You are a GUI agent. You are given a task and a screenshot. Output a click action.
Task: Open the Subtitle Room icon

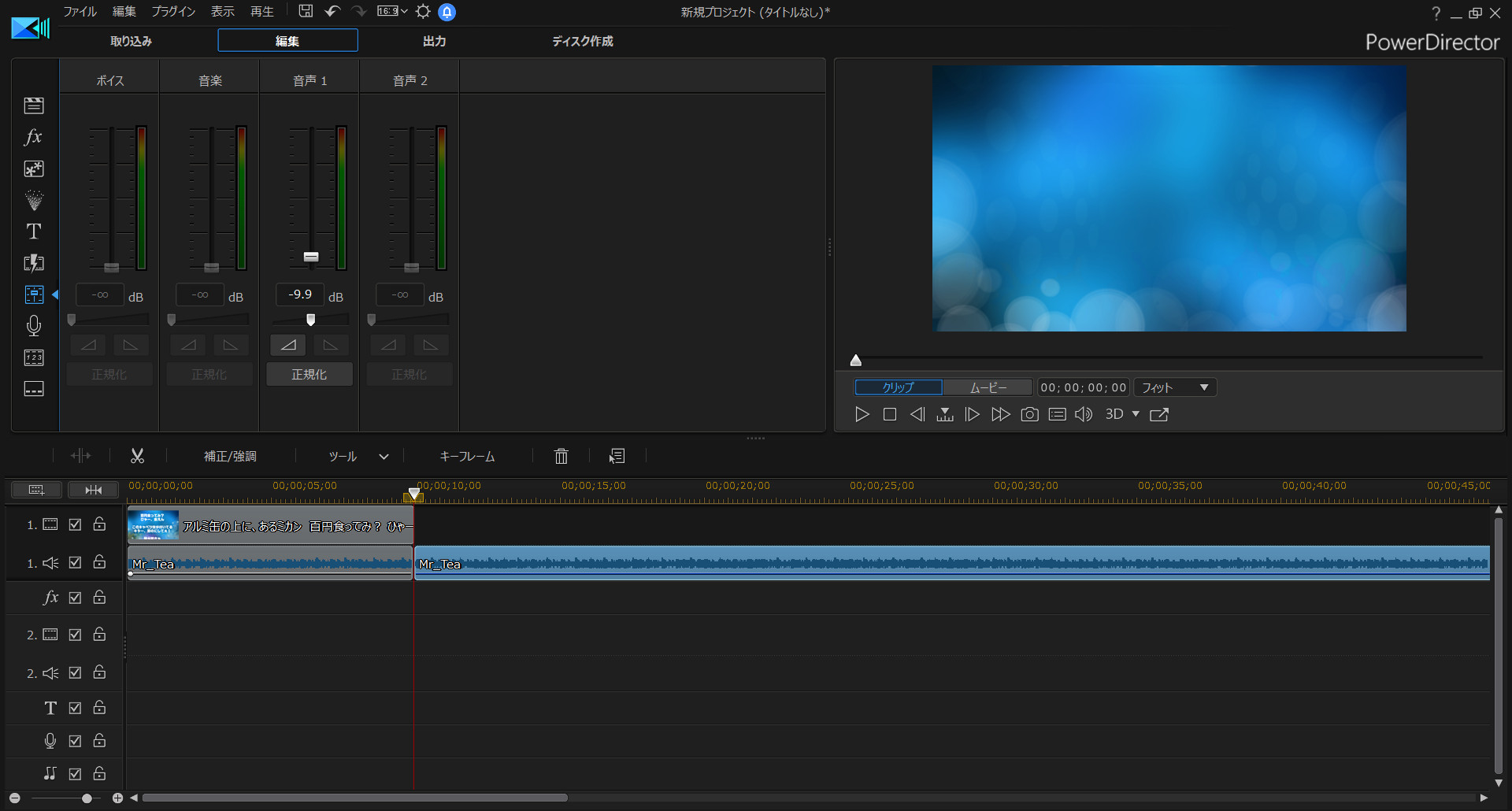click(34, 389)
